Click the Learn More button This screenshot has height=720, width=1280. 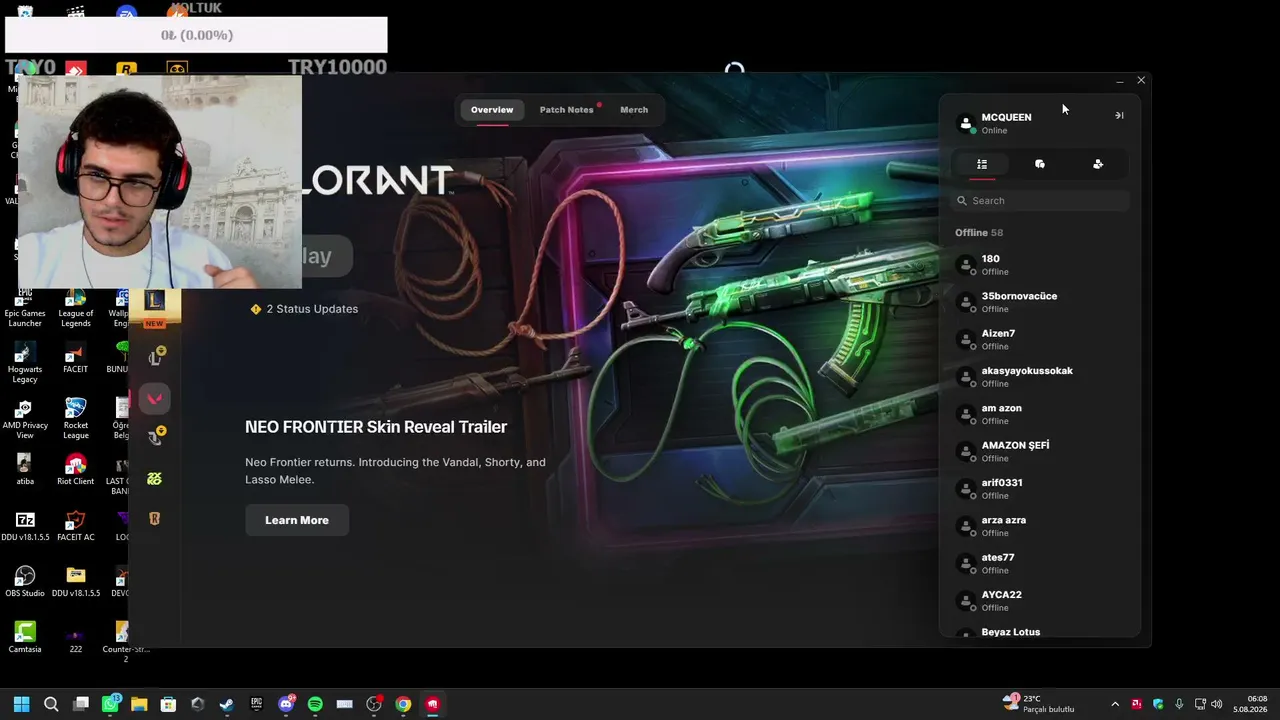point(297,520)
